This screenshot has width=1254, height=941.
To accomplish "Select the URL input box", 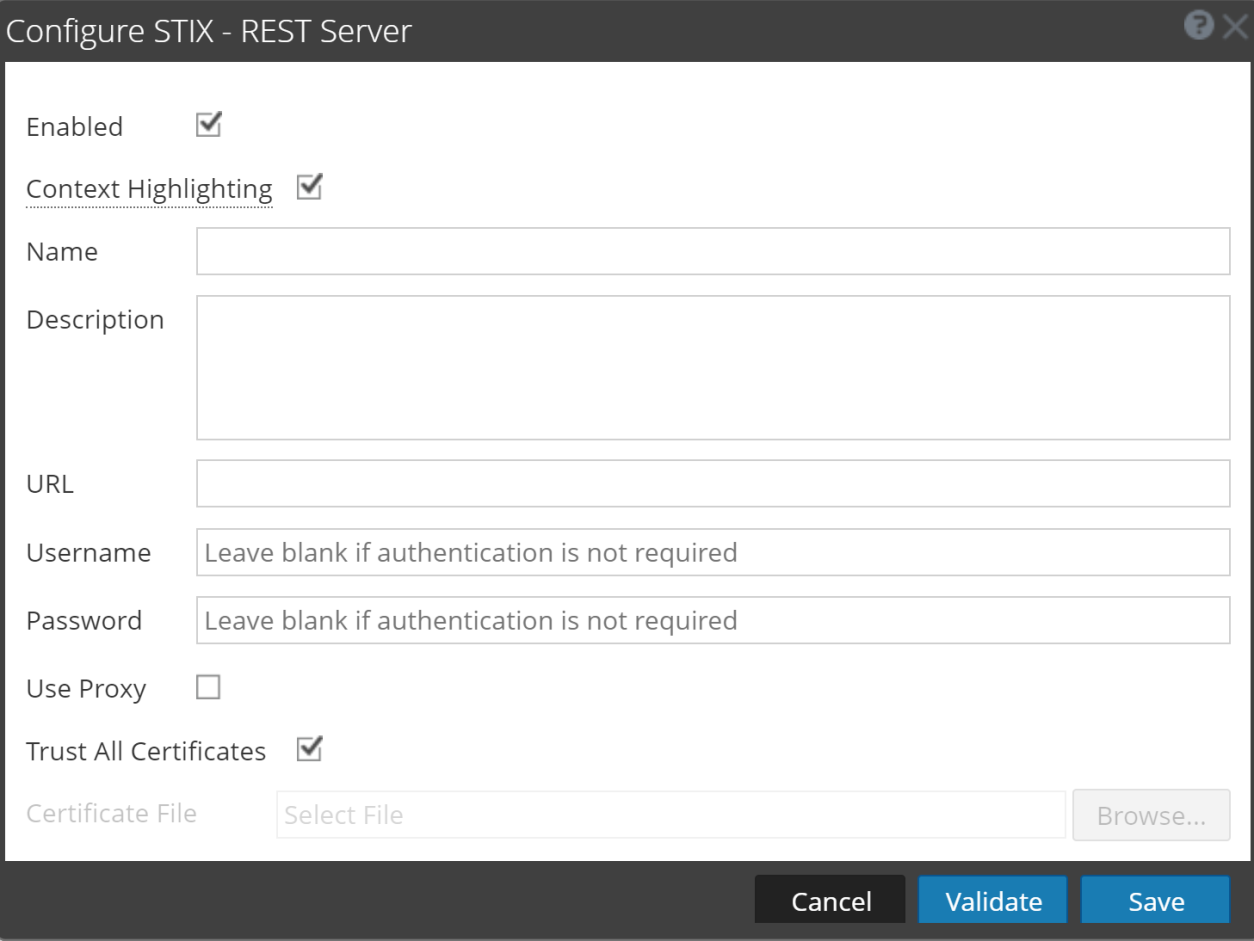I will [x=712, y=484].
